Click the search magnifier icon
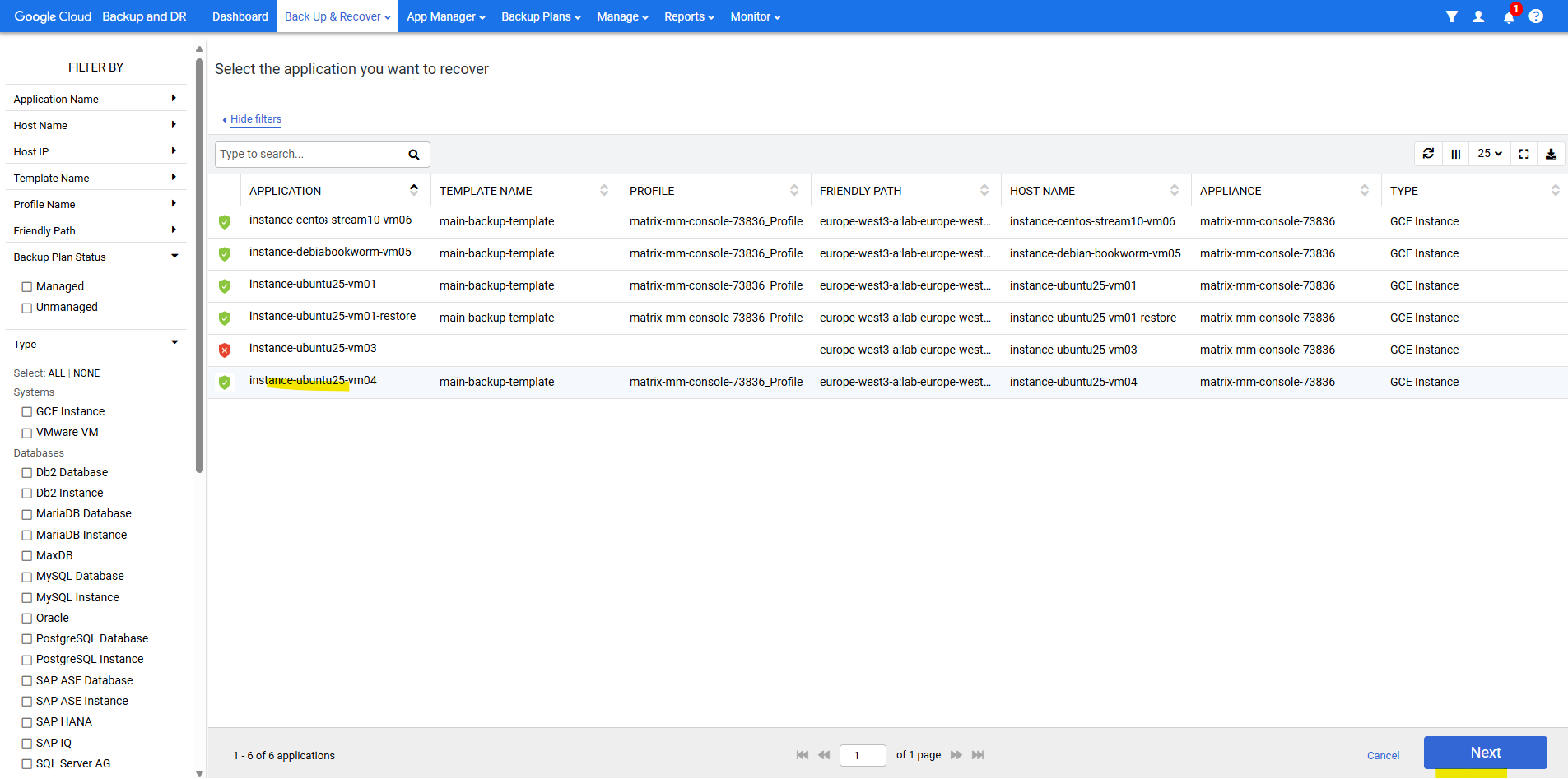The width and height of the screenshot is (1568, 779). pyautogui.click(x=414, y=155)
